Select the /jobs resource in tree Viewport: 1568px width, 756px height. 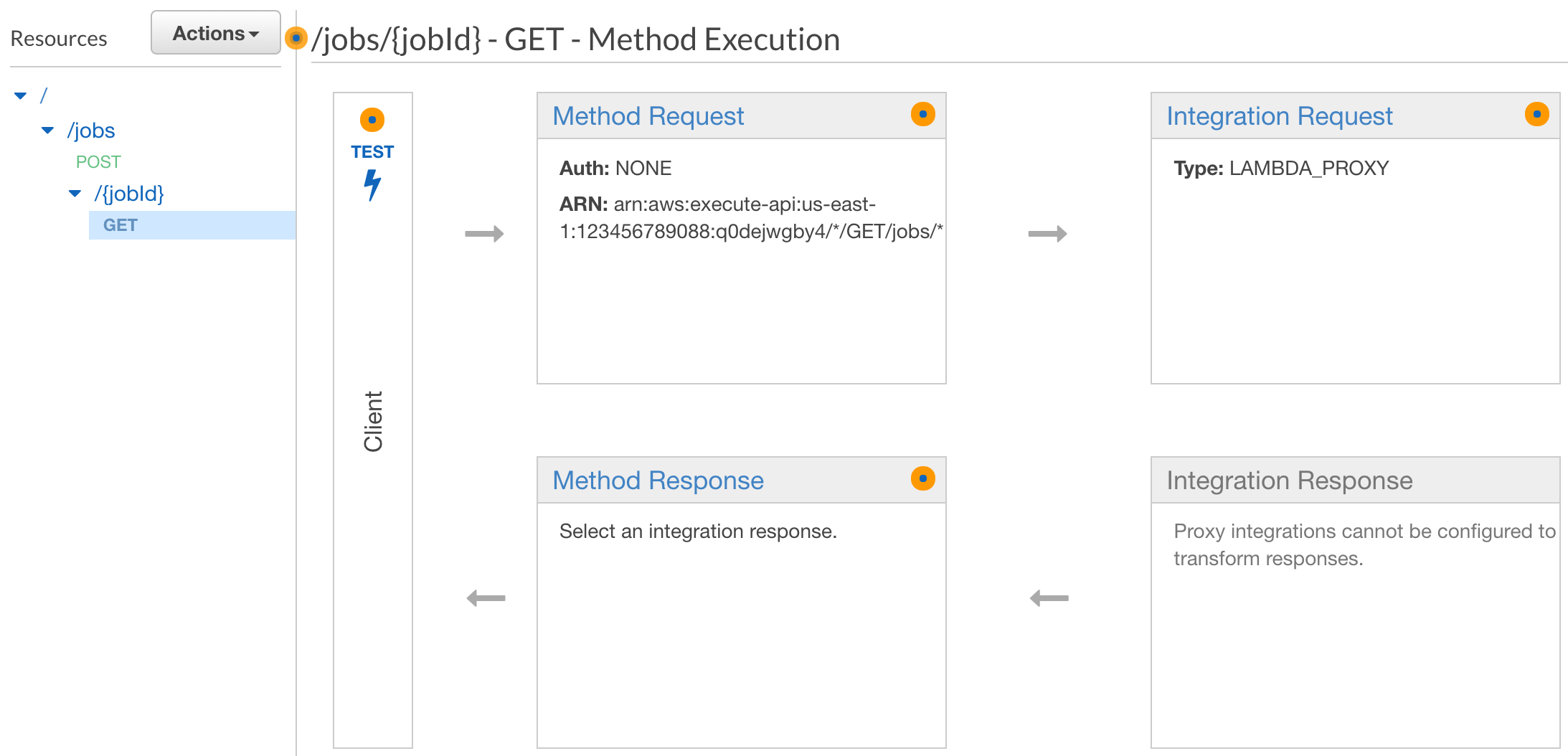coord(91,131)
